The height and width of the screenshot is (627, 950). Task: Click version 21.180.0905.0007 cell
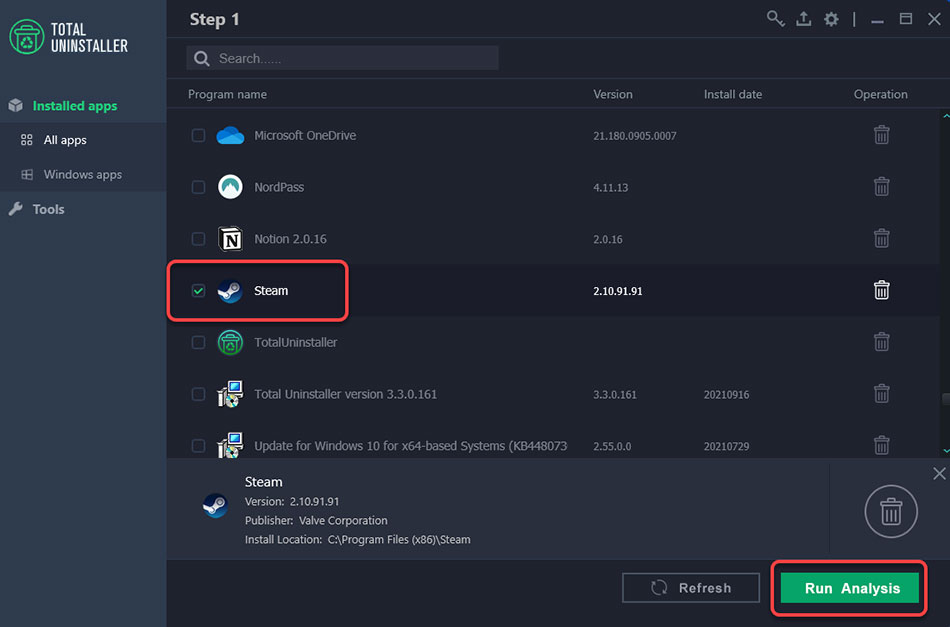[634, 136]
